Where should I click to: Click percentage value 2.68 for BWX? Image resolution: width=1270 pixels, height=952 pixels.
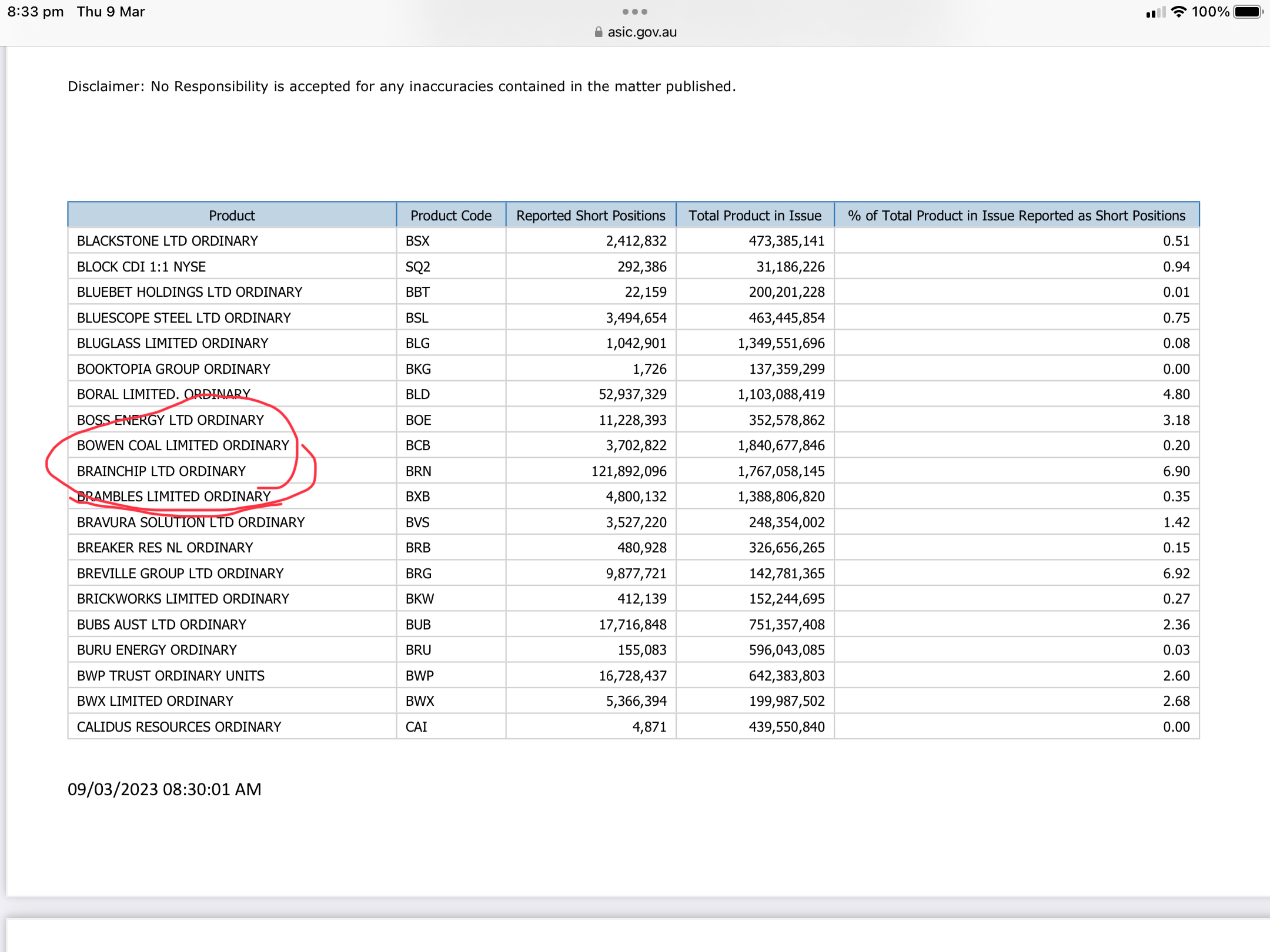1176,701
